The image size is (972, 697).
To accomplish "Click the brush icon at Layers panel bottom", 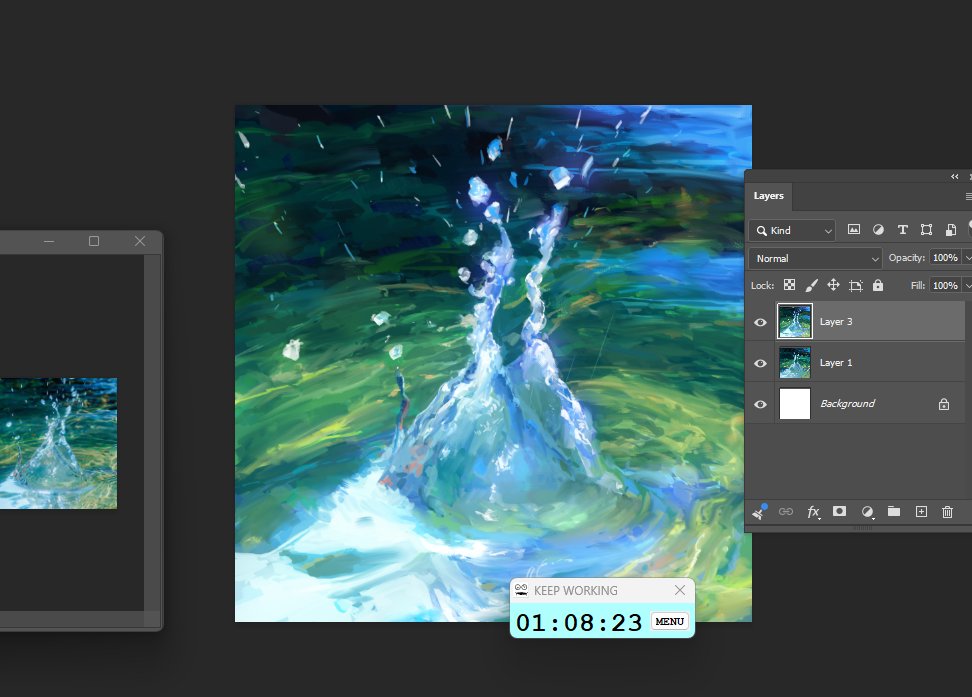I will (759, 512).
